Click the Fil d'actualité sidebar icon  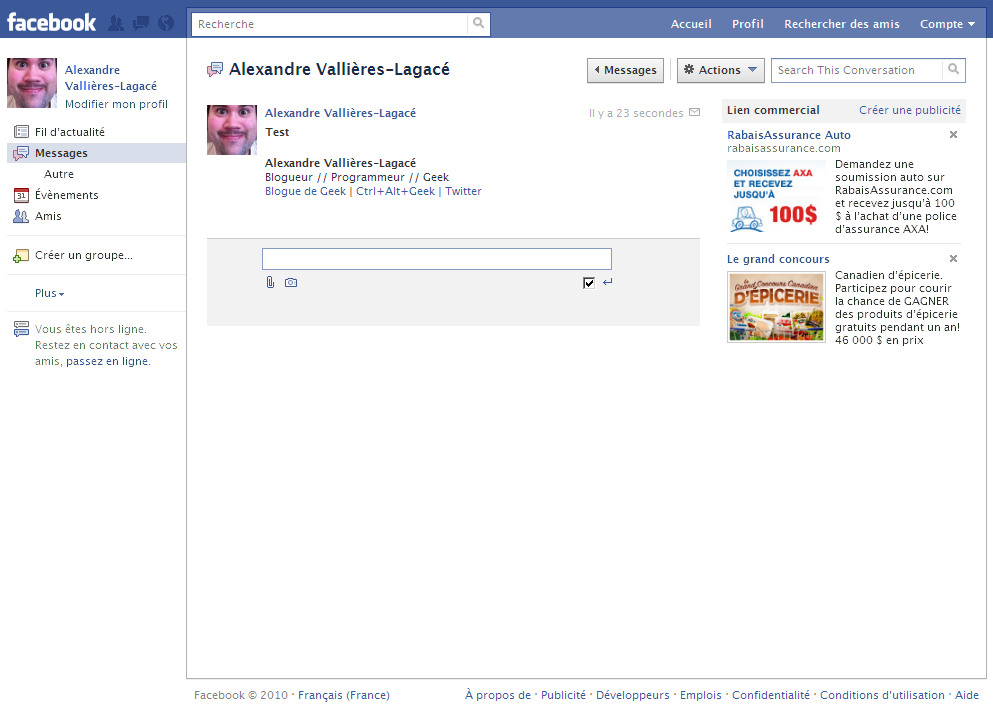point(22,132)
